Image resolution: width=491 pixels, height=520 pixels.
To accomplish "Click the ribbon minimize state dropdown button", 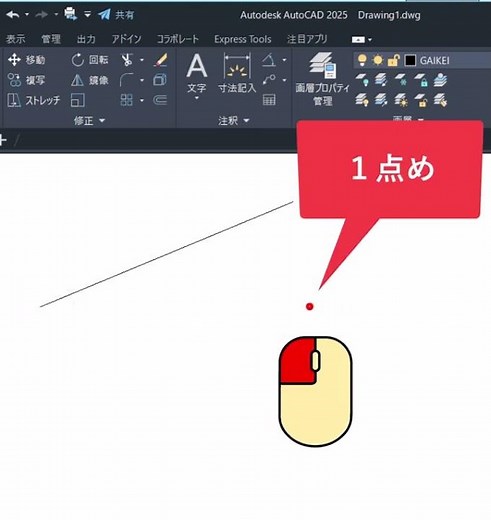I will click(x=362, y=40).
